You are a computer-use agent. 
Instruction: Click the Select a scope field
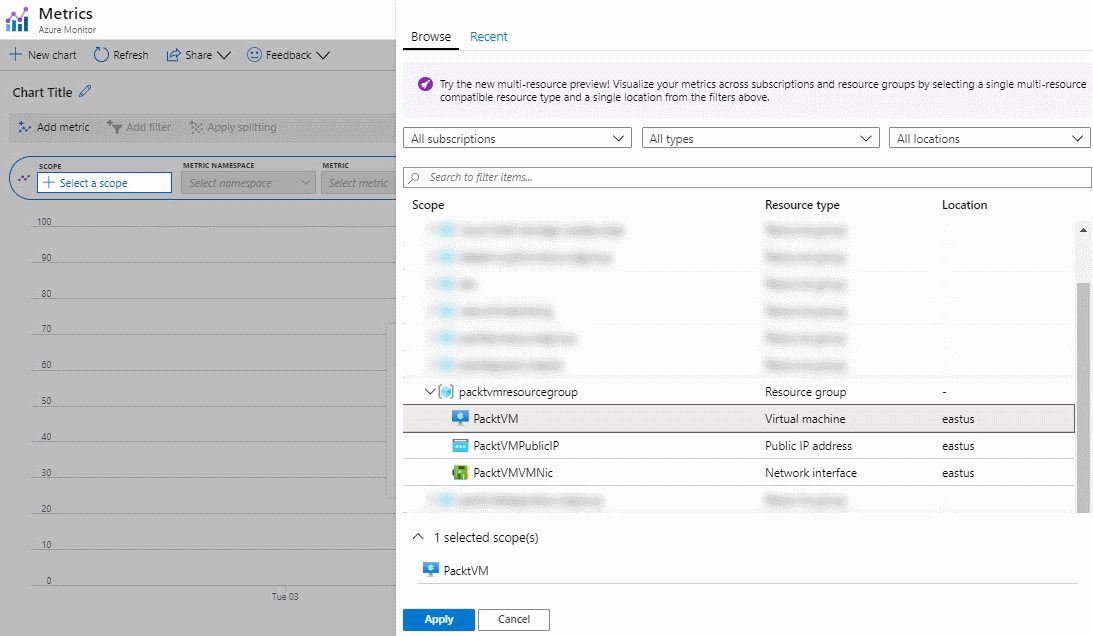click(x=105, y=183)
